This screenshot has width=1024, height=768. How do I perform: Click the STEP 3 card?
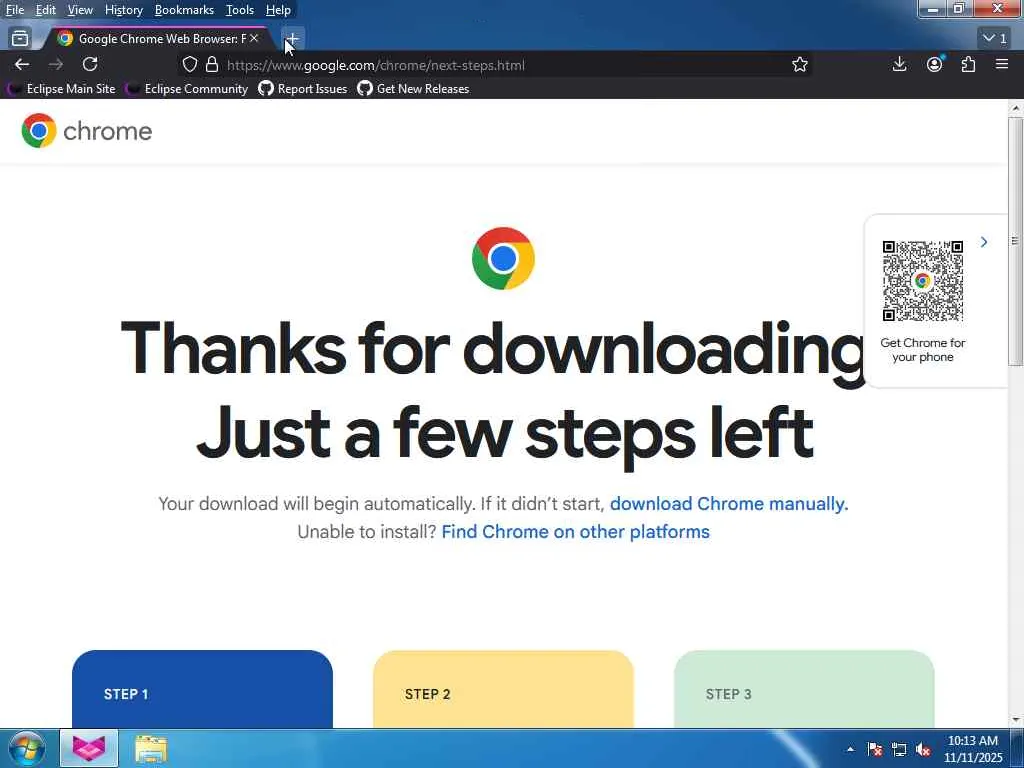click(x=804, y=689)
